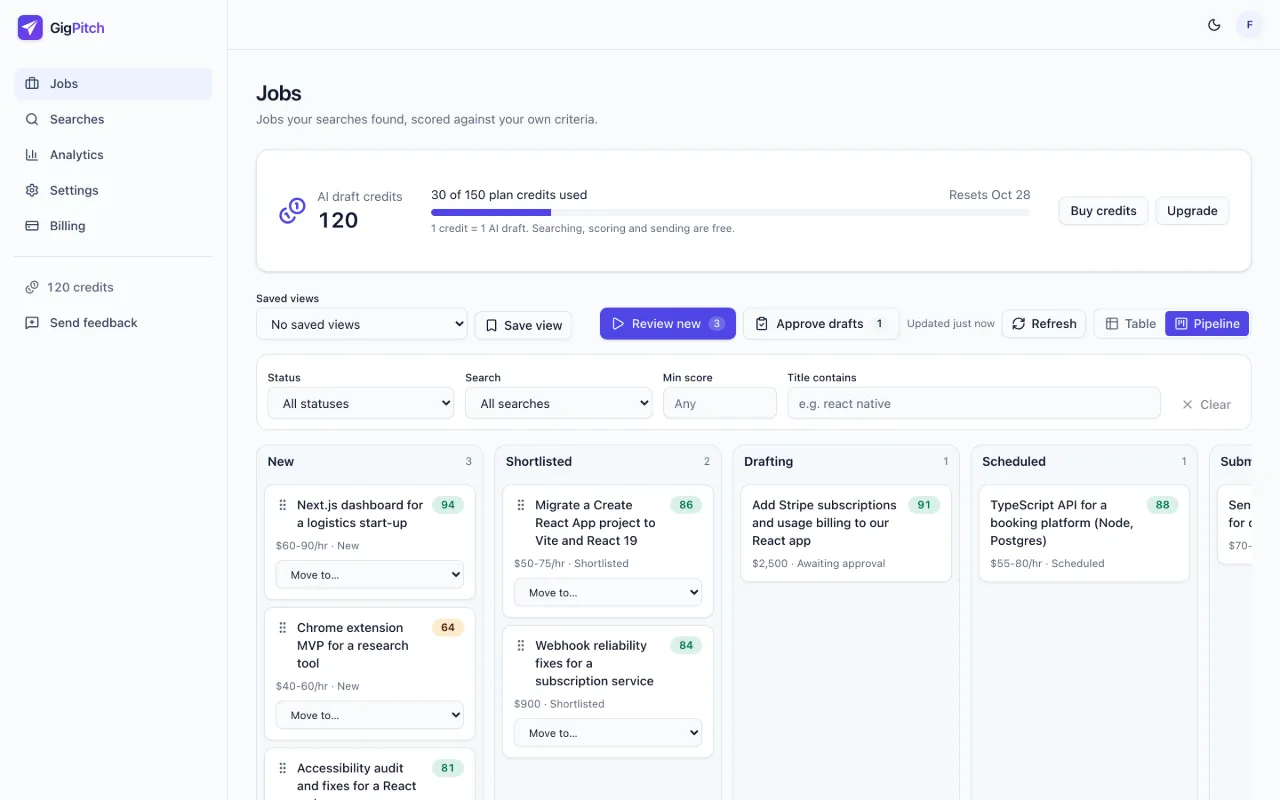Click the 'Updated just now' status text
This screenshot has width=1280, height=800.
pos(951,324)
